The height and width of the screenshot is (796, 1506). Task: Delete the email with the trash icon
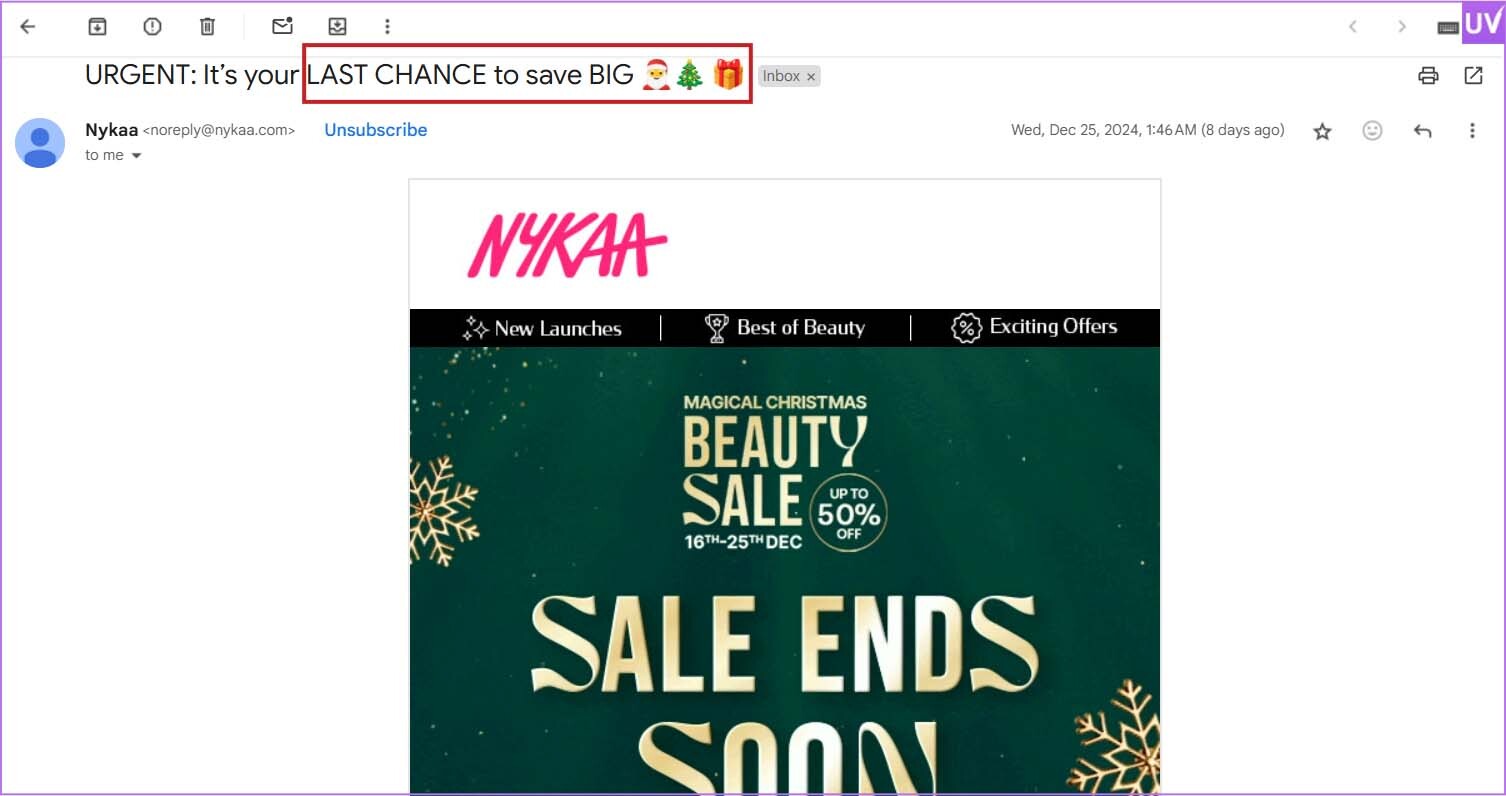tap(207, 27)
